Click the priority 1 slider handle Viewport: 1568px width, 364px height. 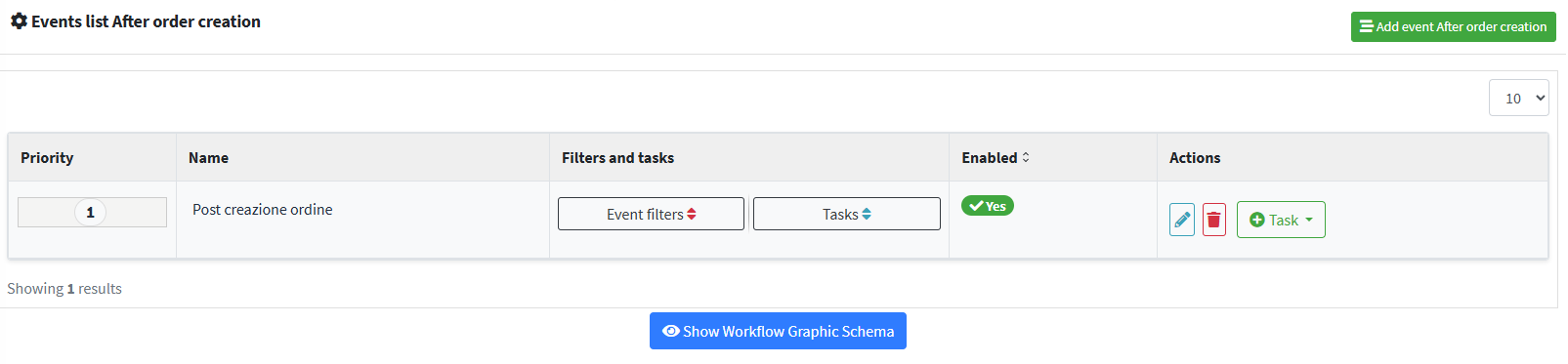90,212
